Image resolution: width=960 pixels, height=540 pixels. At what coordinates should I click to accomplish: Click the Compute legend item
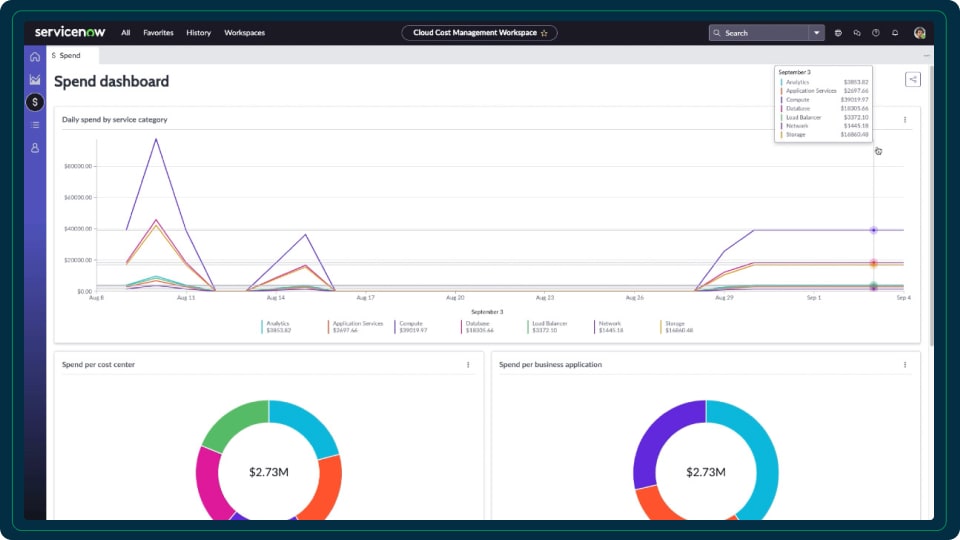pyautogui.click(x=411, y=327)
